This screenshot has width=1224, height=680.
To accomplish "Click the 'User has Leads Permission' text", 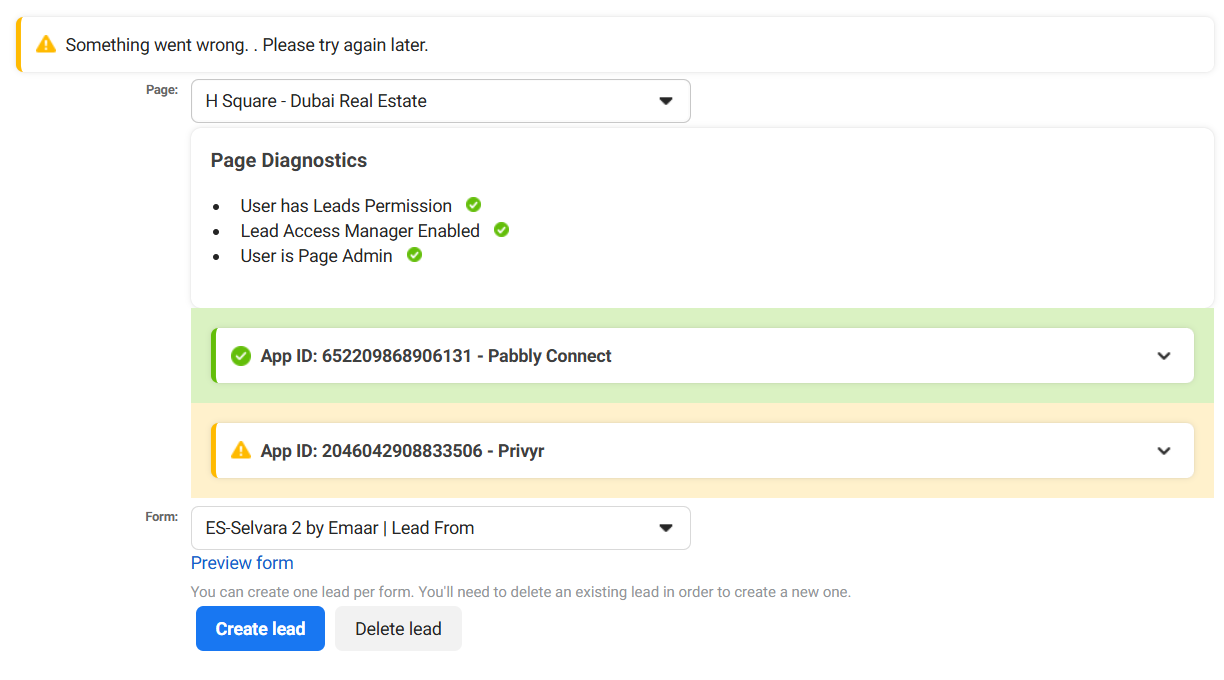I will click(346, 206).
